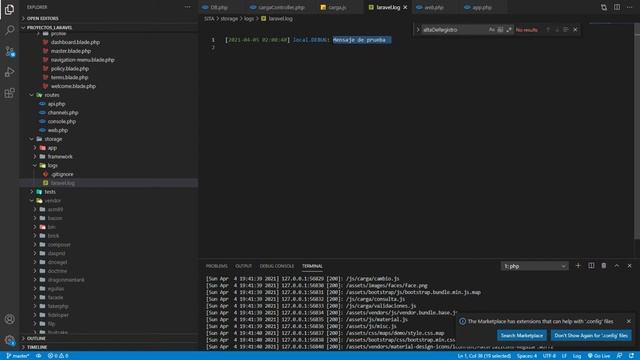Open the terminal selector dropdown 1: php
Image resolution: width=640 pixels, height=360 pixels.
coord(534,266)
